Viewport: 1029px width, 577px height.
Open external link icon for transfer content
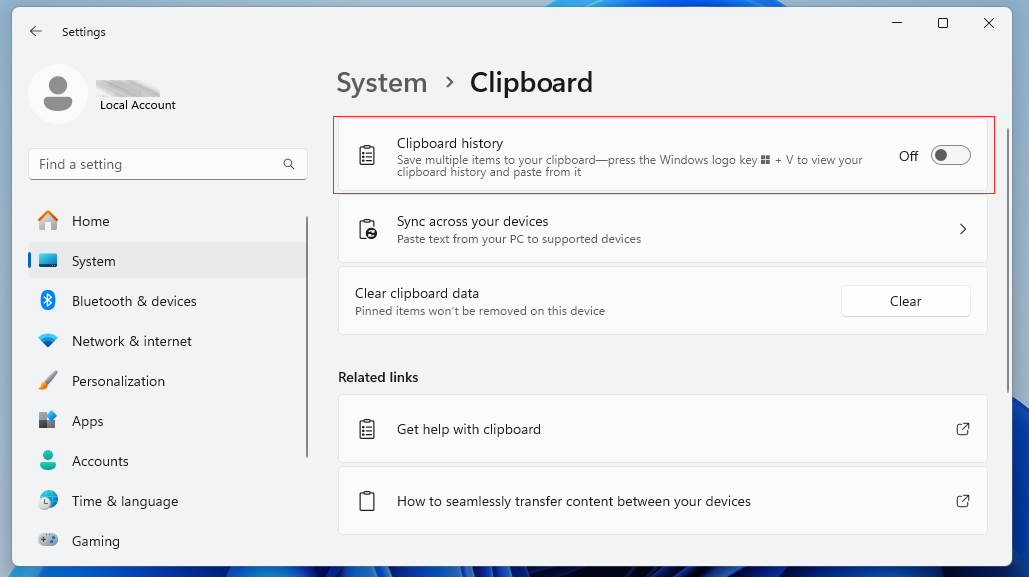963,501
